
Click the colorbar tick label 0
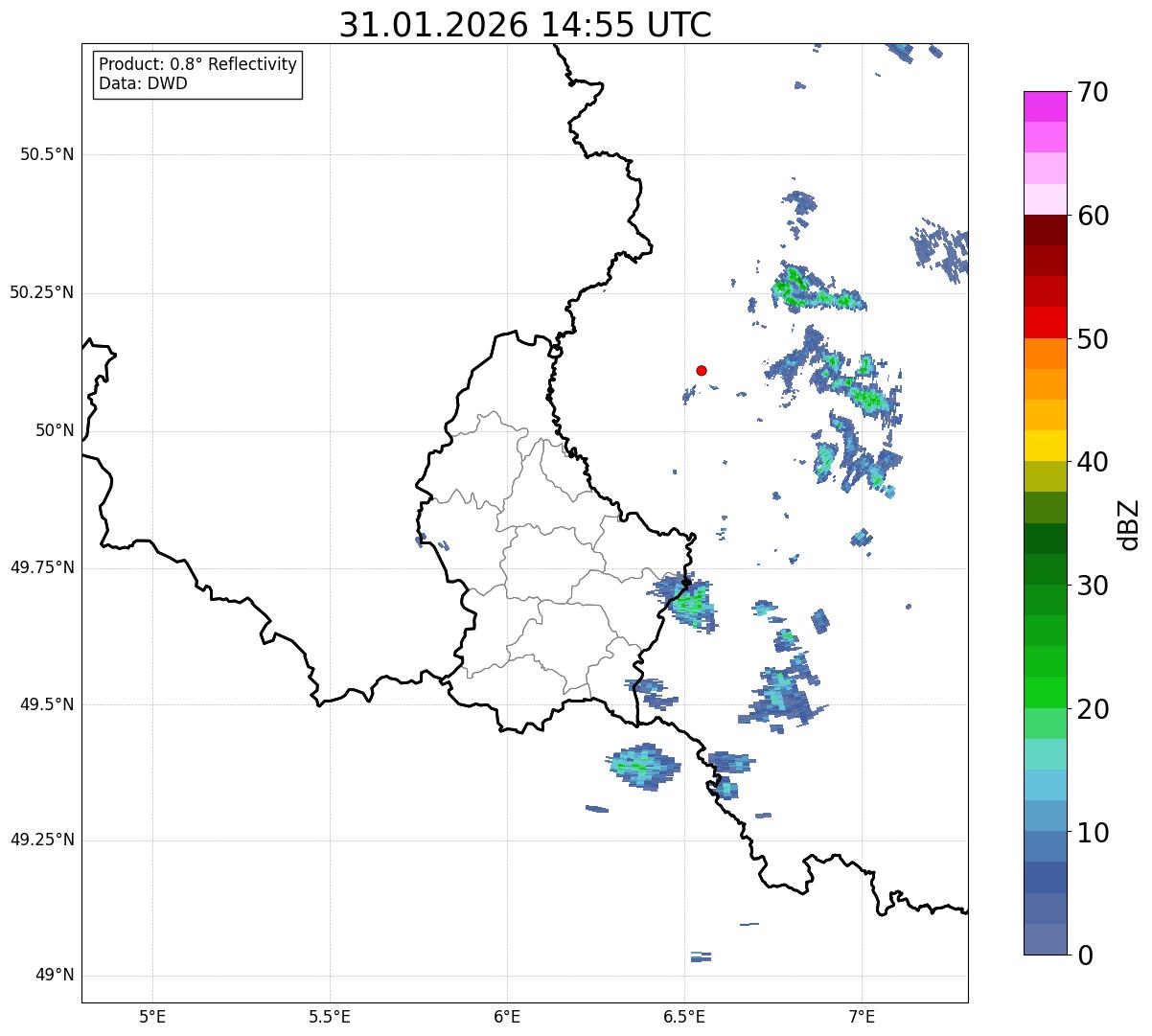click(x=1084, y=955)
